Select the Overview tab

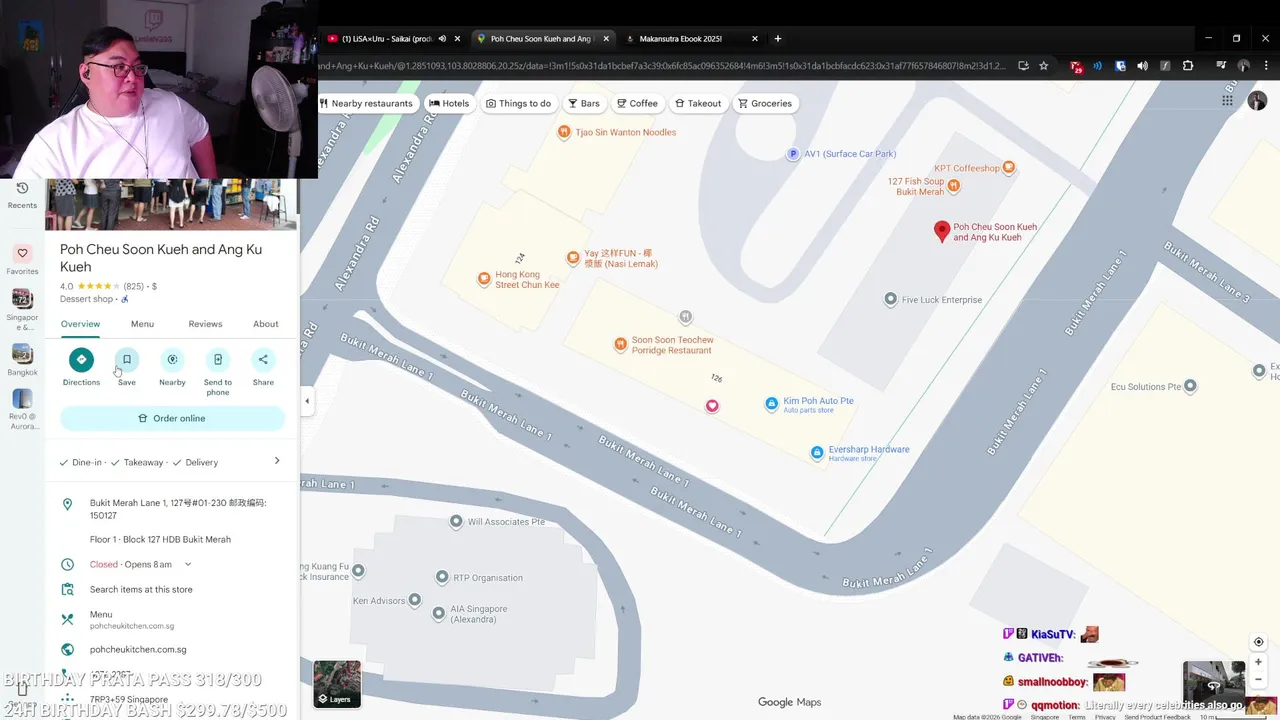pyautogui.click(x=80, y=324)
